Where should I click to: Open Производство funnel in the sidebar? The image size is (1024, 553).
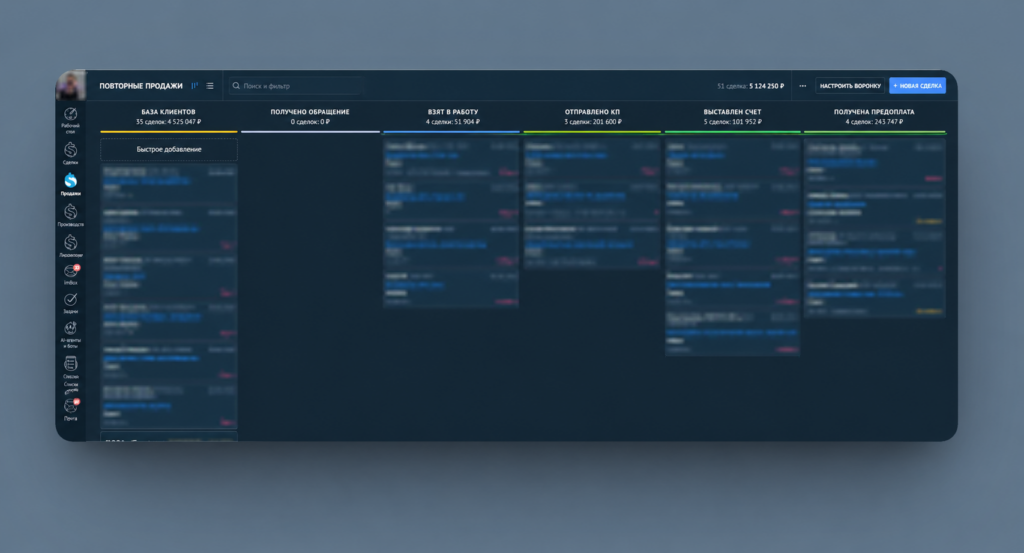[x=71, y=215]
